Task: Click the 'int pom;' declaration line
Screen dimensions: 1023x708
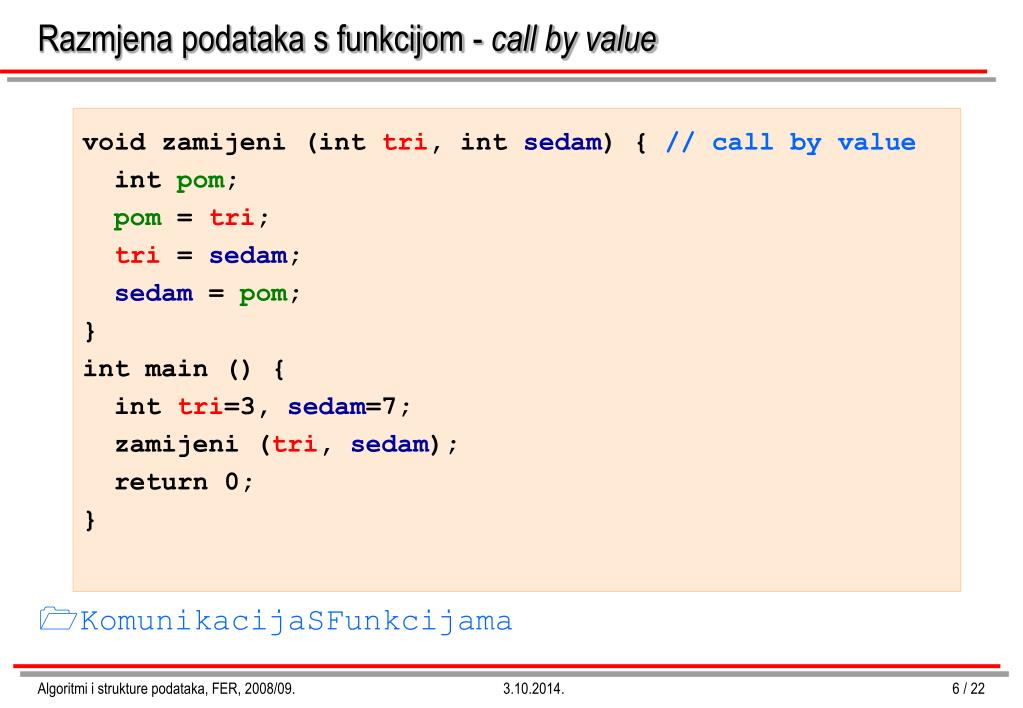Action: 176,181
